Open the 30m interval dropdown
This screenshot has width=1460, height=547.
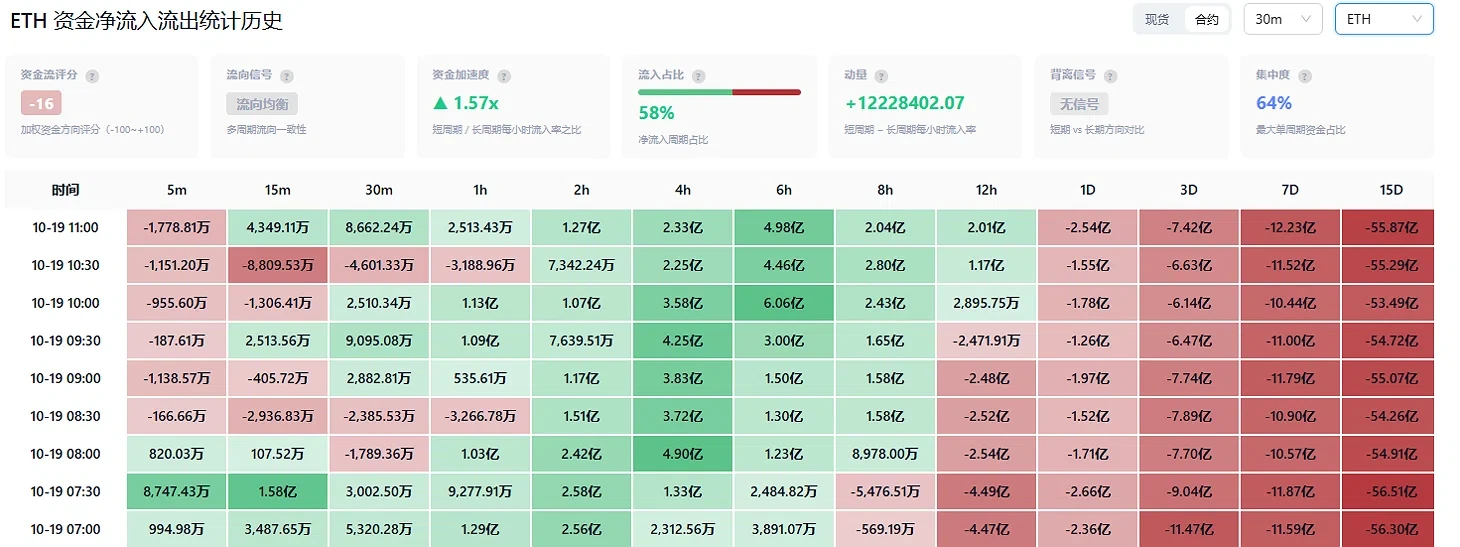point(1283,19)
